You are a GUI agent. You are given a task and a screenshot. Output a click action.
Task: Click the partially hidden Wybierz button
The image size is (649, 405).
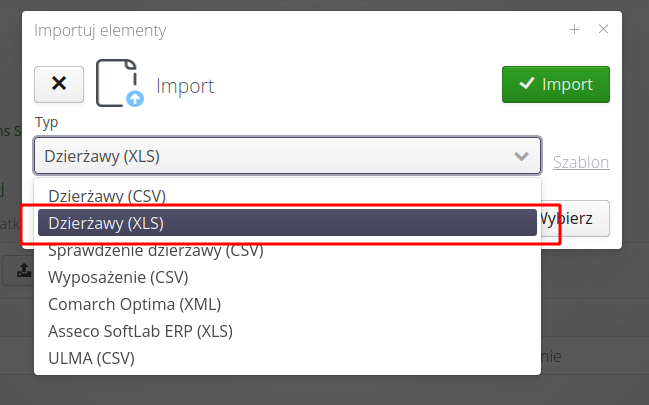[576, 218]
